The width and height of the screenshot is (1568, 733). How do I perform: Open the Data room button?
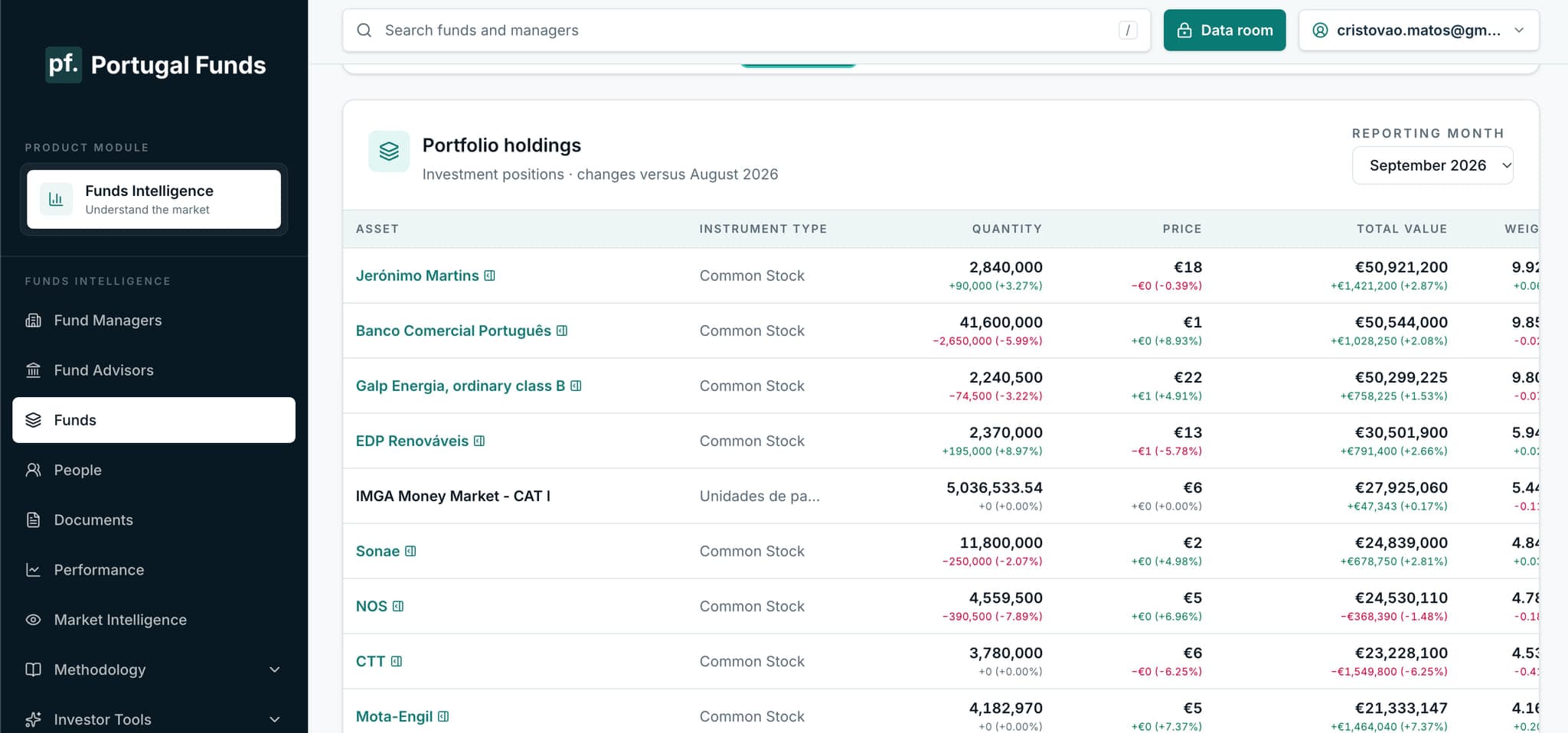pyautogui.click(x=1224, y=30)
